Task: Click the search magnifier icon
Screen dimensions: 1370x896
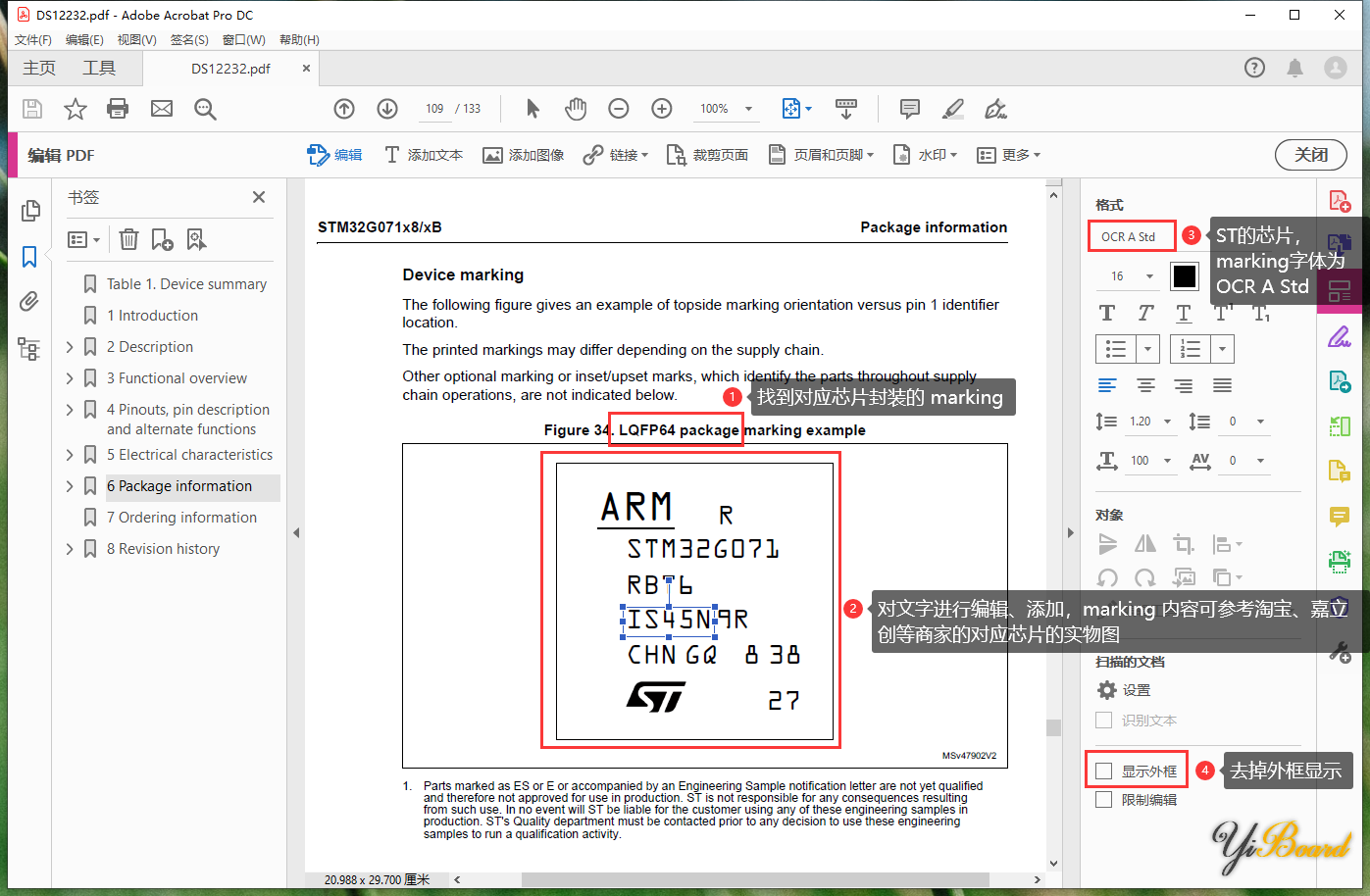Action: pyautogui.click(x=205, y=109)
